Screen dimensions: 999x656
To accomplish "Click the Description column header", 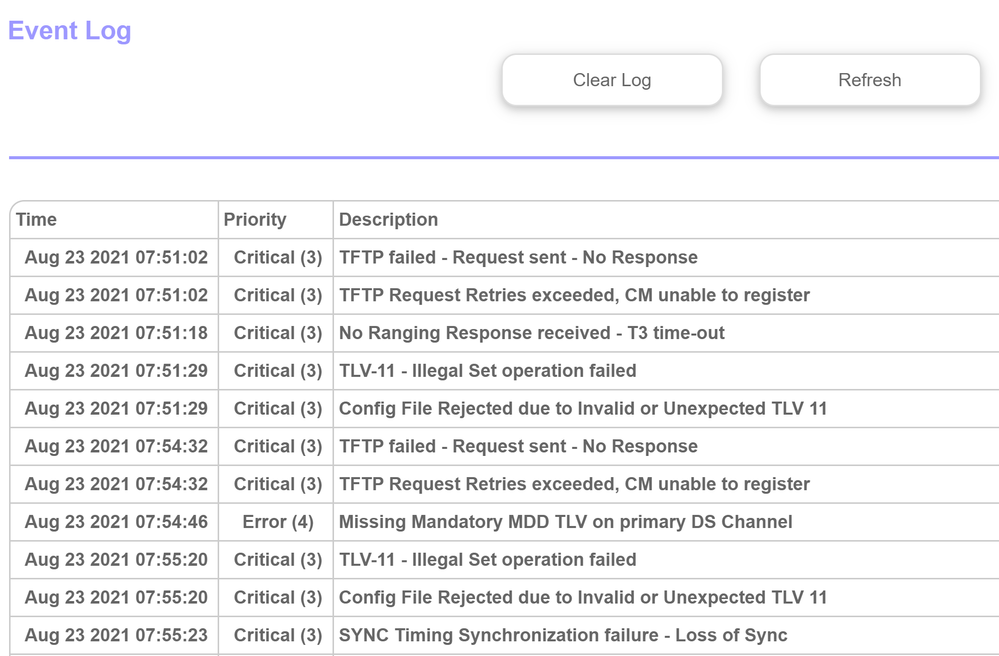I will click(x=388, y=220).
